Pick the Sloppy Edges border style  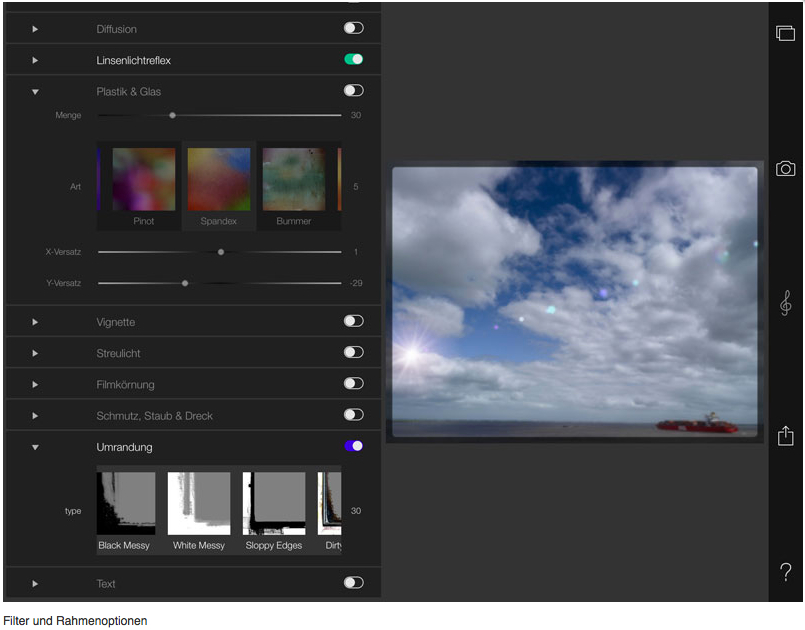click(x=273, y=504)
